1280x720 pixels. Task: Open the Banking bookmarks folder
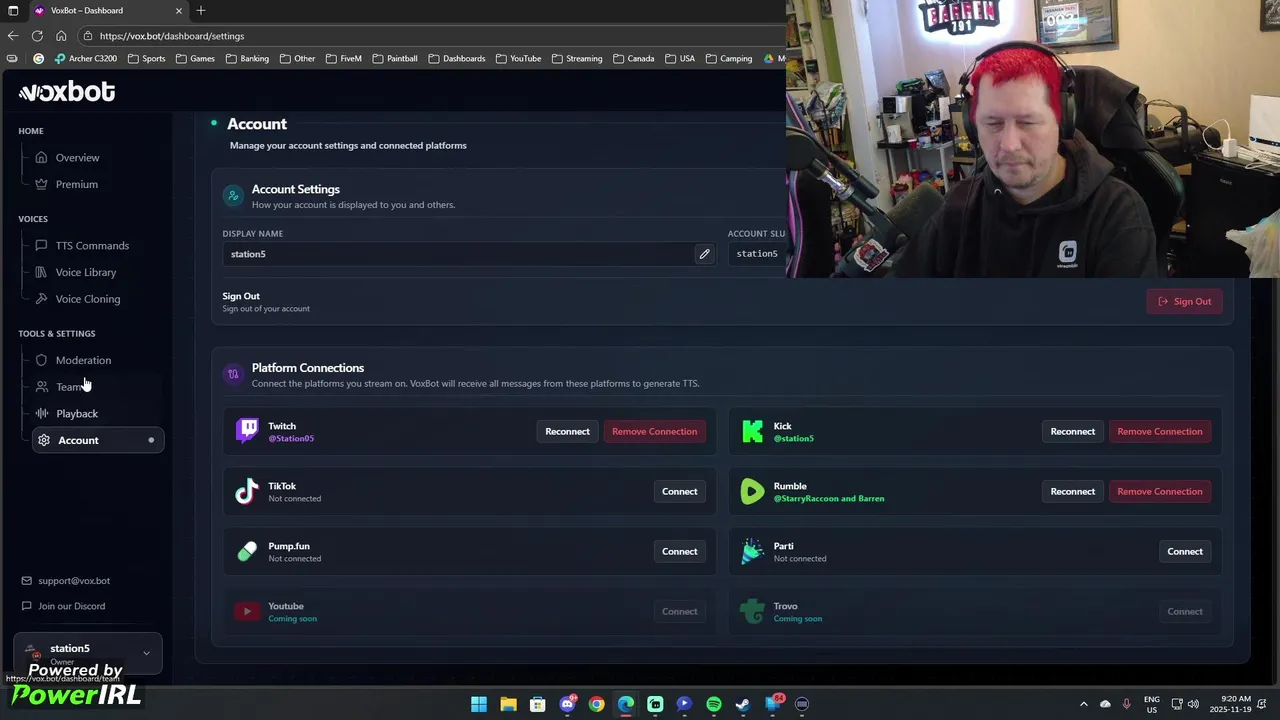pyautogui.click(x=247, y=58)
